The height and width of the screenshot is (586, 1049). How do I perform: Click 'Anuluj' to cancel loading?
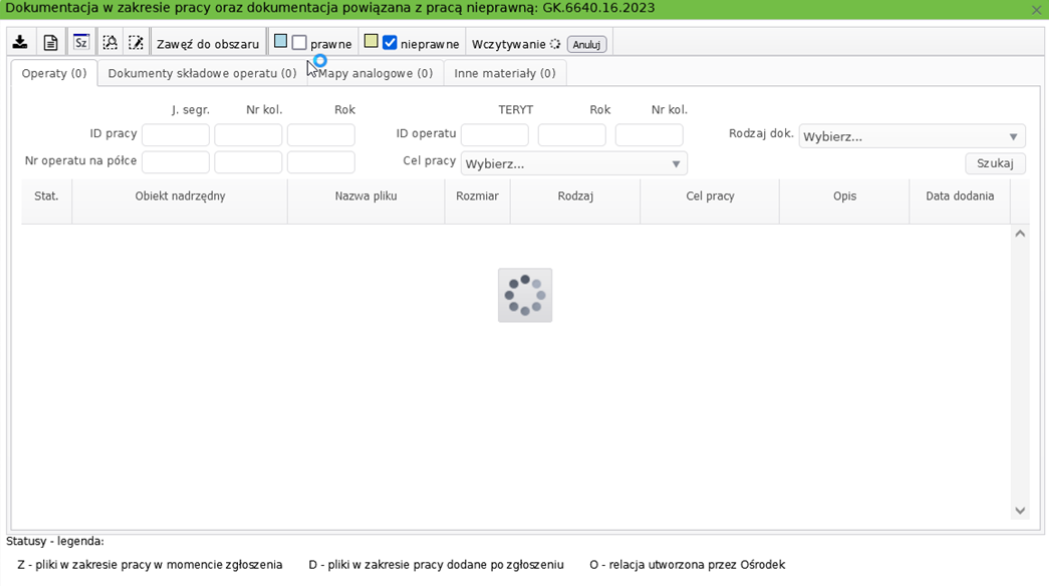pyautogui.click(x=586, y=44)
